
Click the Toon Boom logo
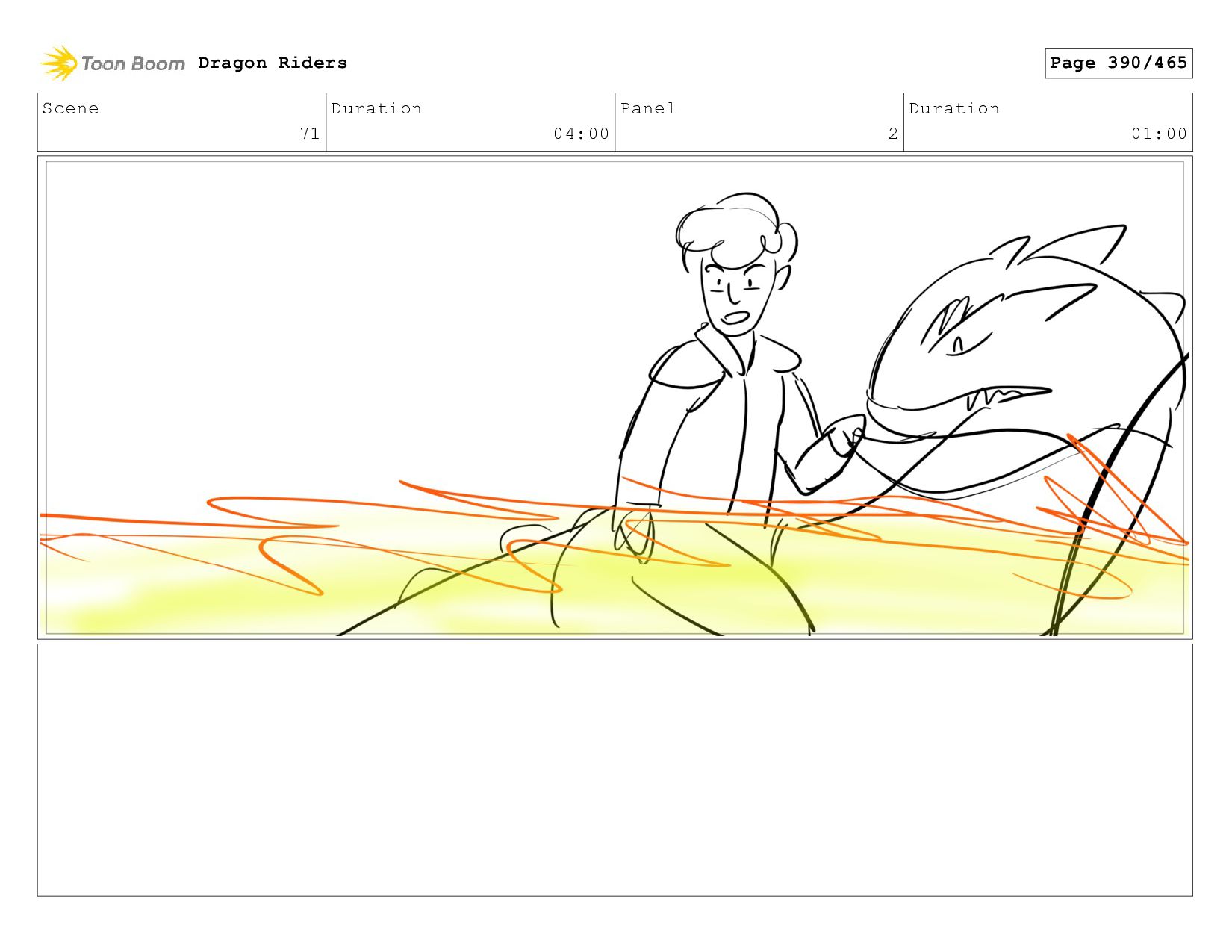pos(112,63)
